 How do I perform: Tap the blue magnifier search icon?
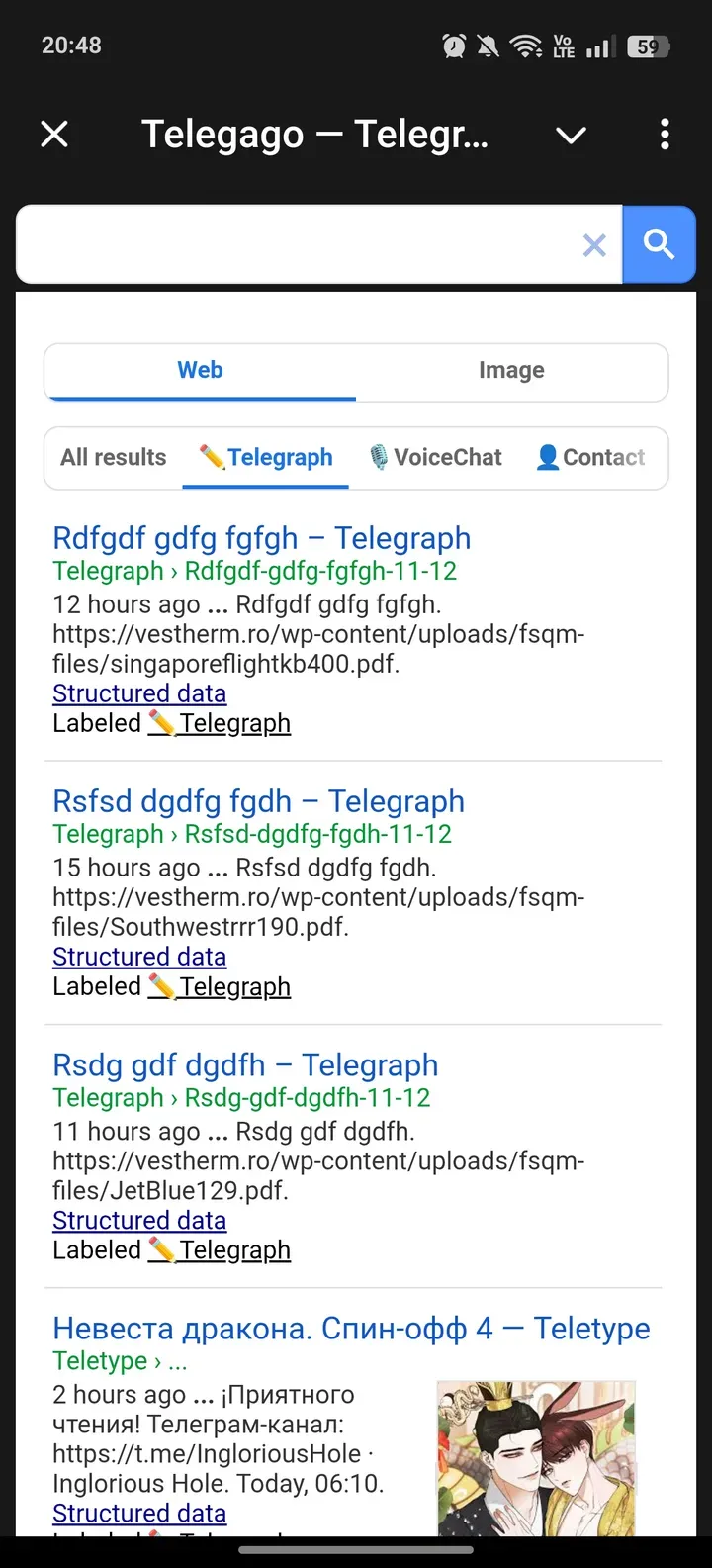[659, 244]
